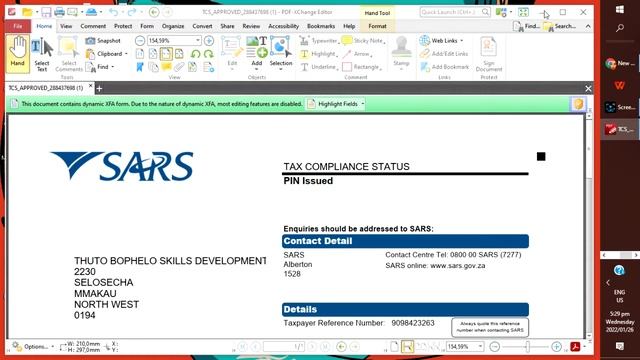Click the Print icon in the quick access toolbar
The width and height of the screenshot is (640, 360).
click(x=59, y=12)
